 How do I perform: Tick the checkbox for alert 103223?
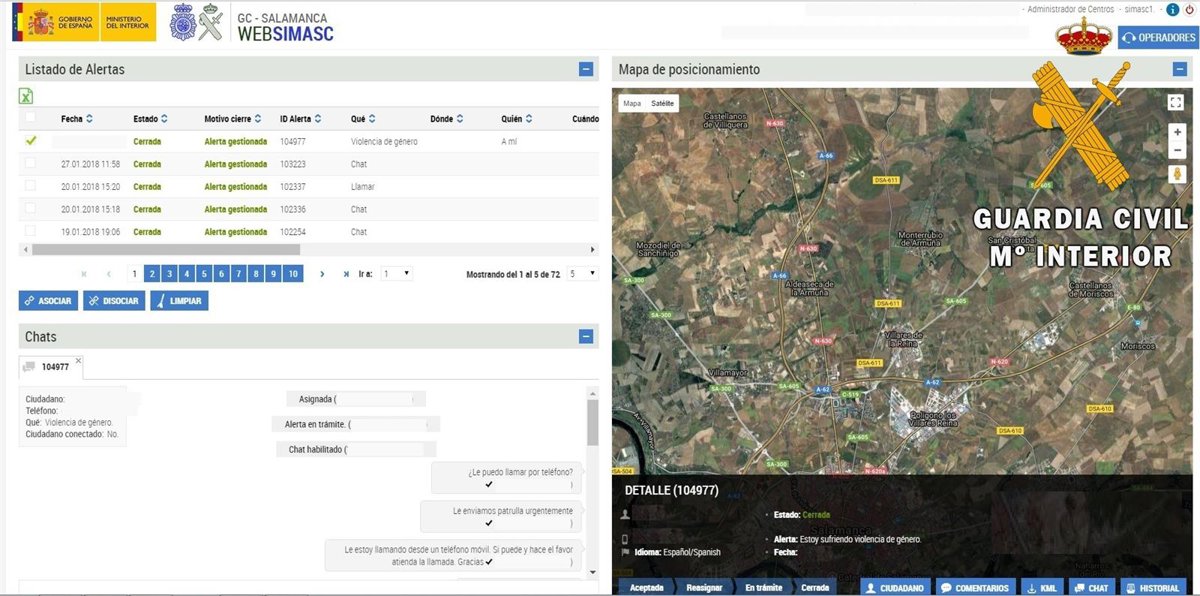(x=30, y=164)
